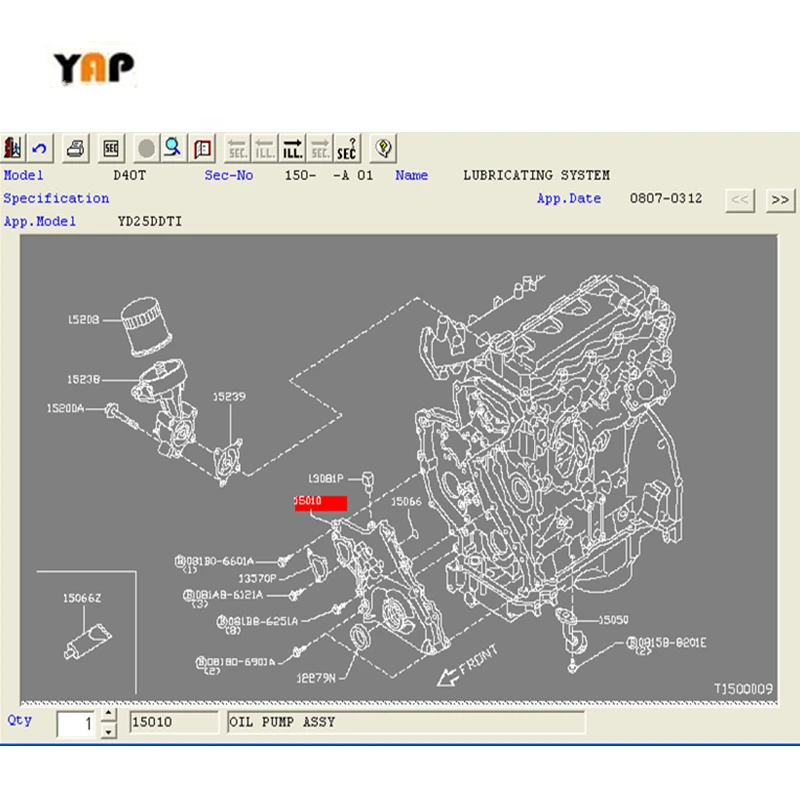This screenshot has width=800, height=800.
Task: Select part number 15066Z sealant tube label
Action: coord(82,598)
